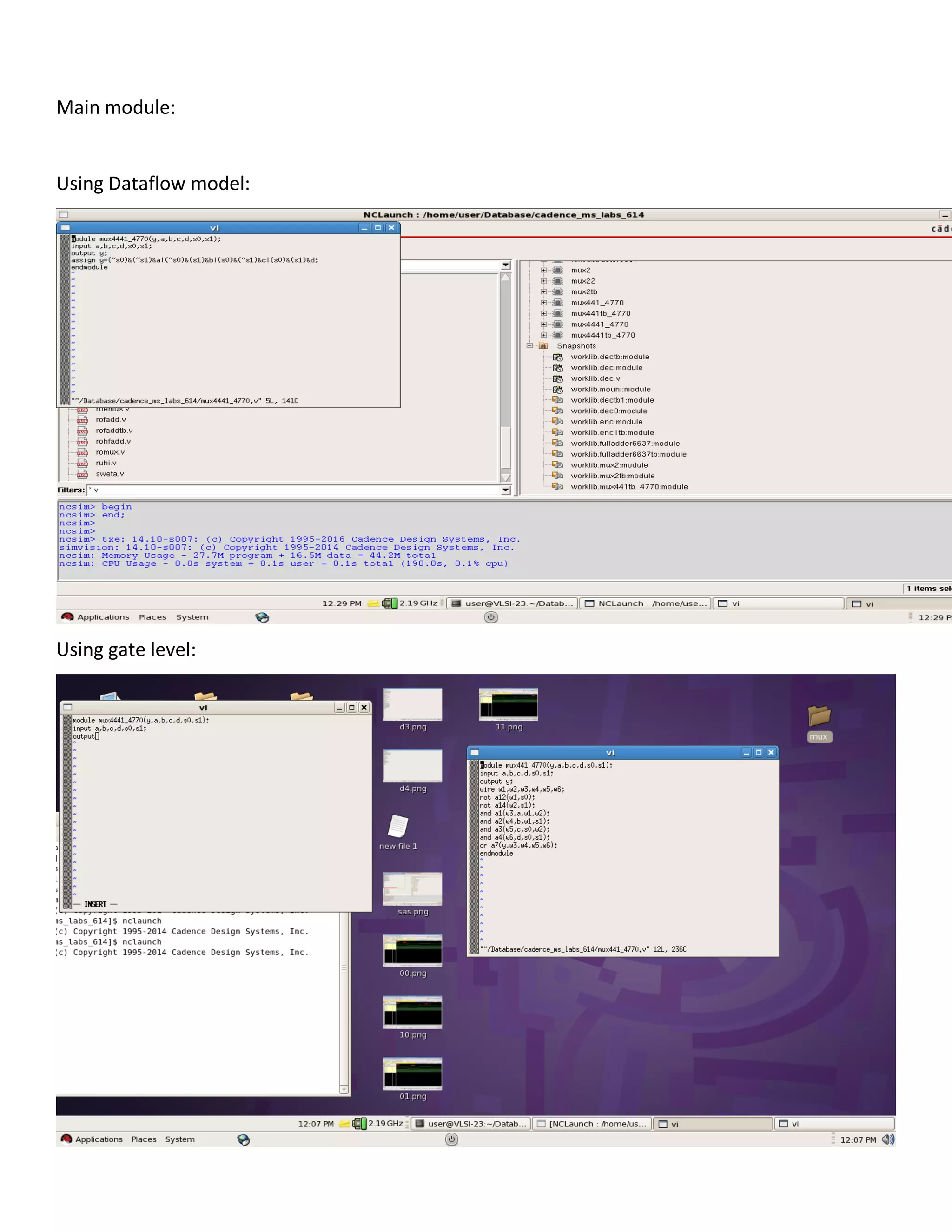Select worklib.dec0:module snapshot entry
This screenshot has width=952, height=1232.
tap(609, 411)
